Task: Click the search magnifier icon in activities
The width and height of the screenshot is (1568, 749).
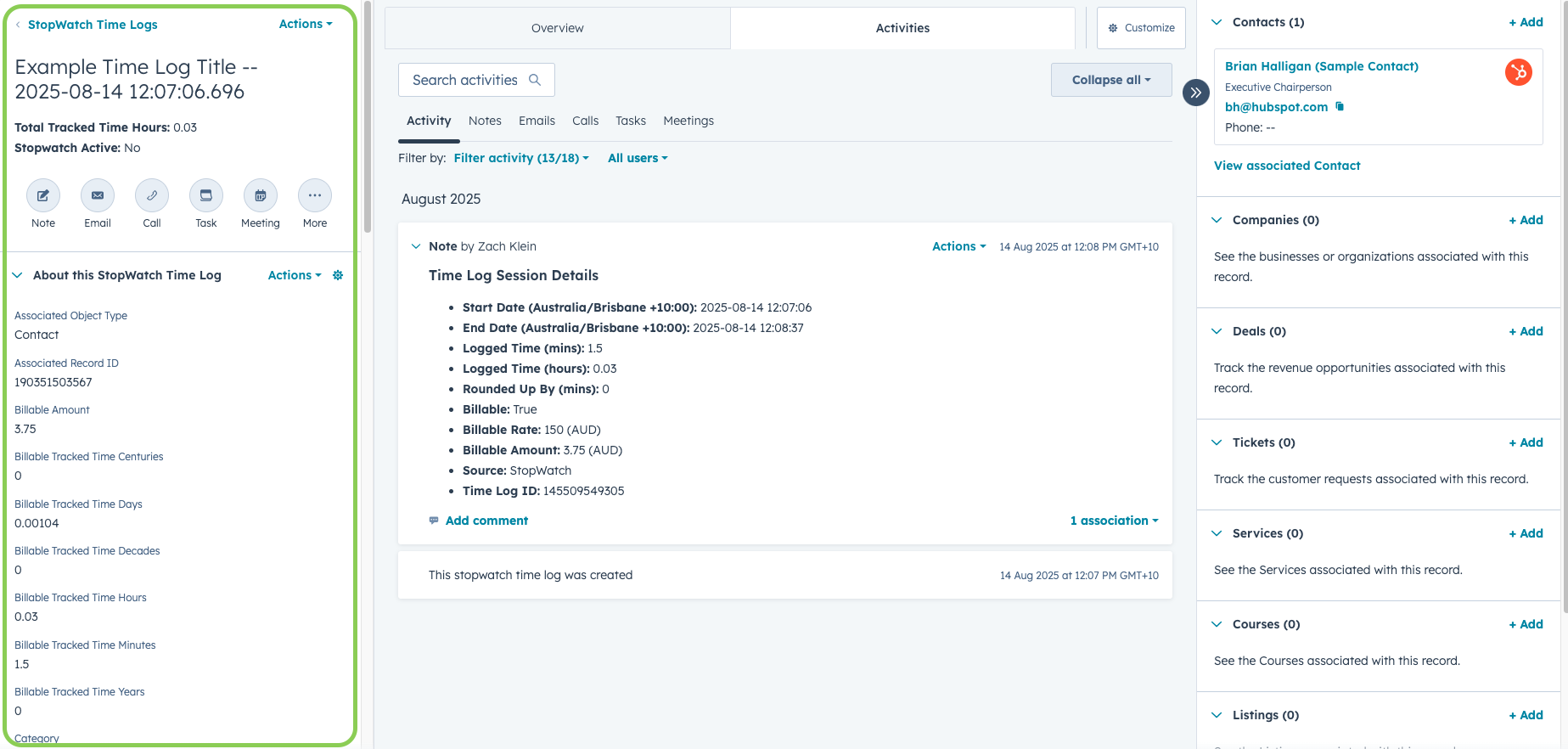Action: (x=535, y=80)
